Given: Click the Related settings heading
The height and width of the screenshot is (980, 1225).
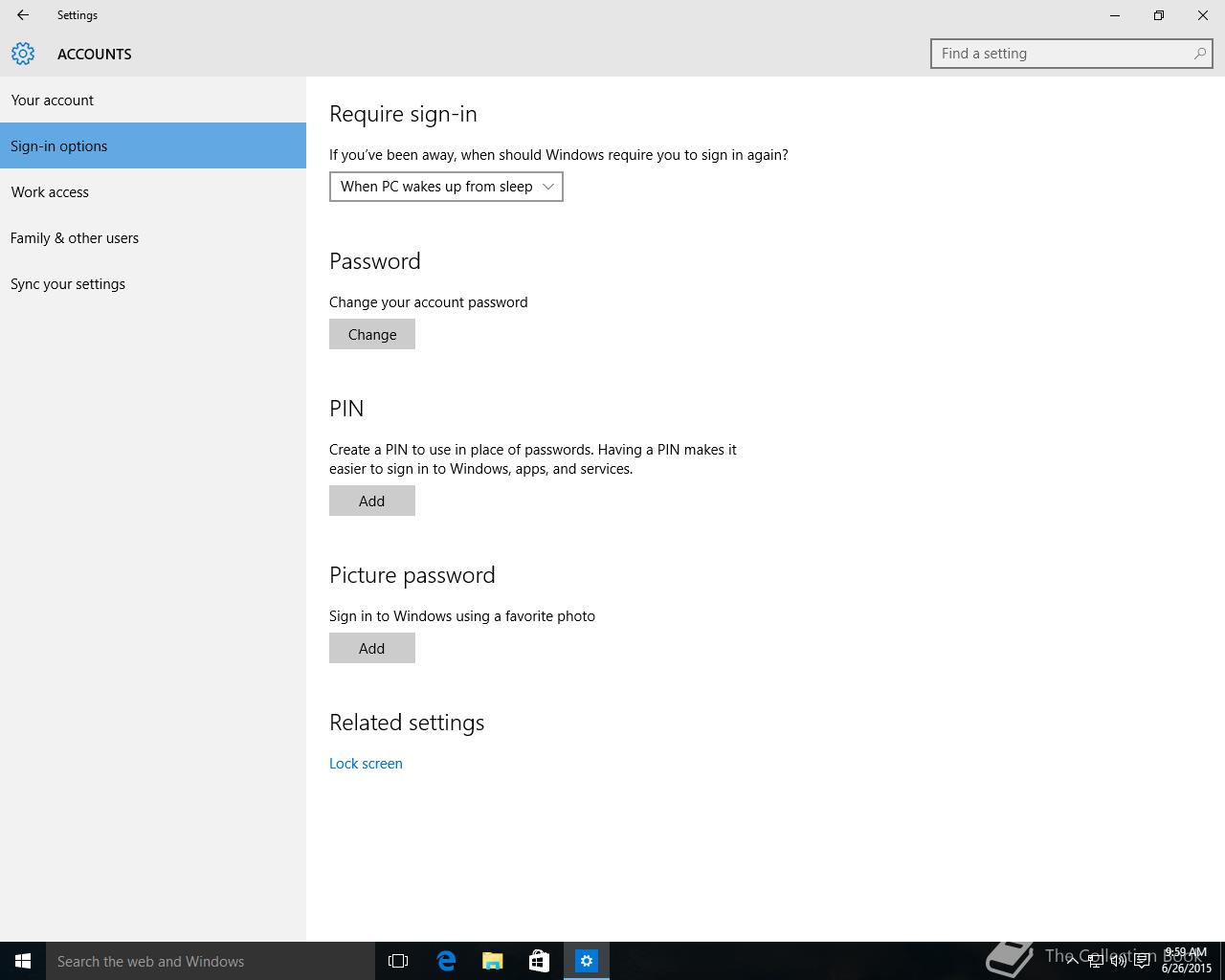Looking at the screenshot, I should pos(407,723).
